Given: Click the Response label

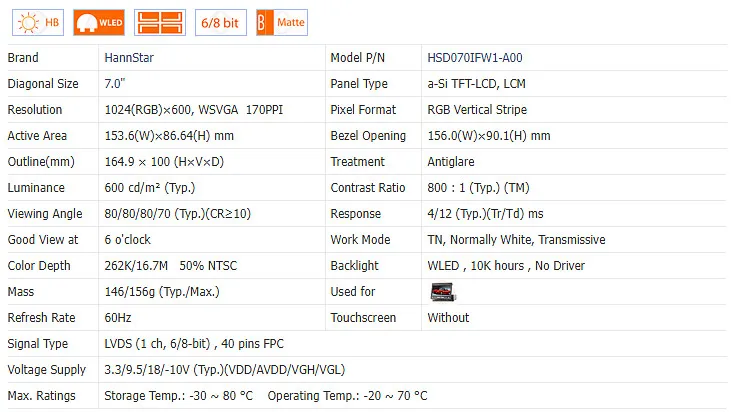Looking at the screenshot, I should point(356,214).
